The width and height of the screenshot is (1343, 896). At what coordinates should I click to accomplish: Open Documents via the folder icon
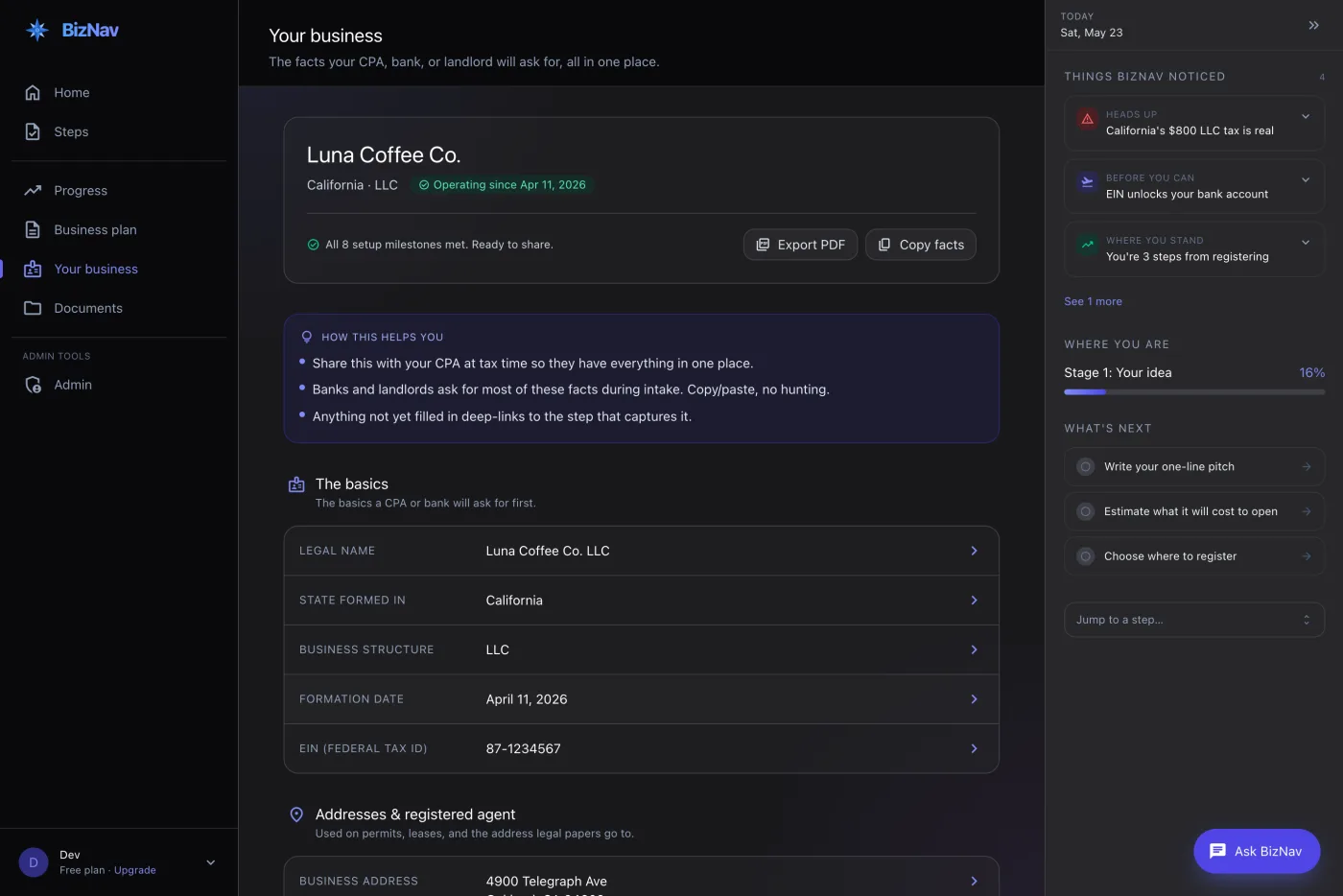pyautogui.click(x=33, y=308)
